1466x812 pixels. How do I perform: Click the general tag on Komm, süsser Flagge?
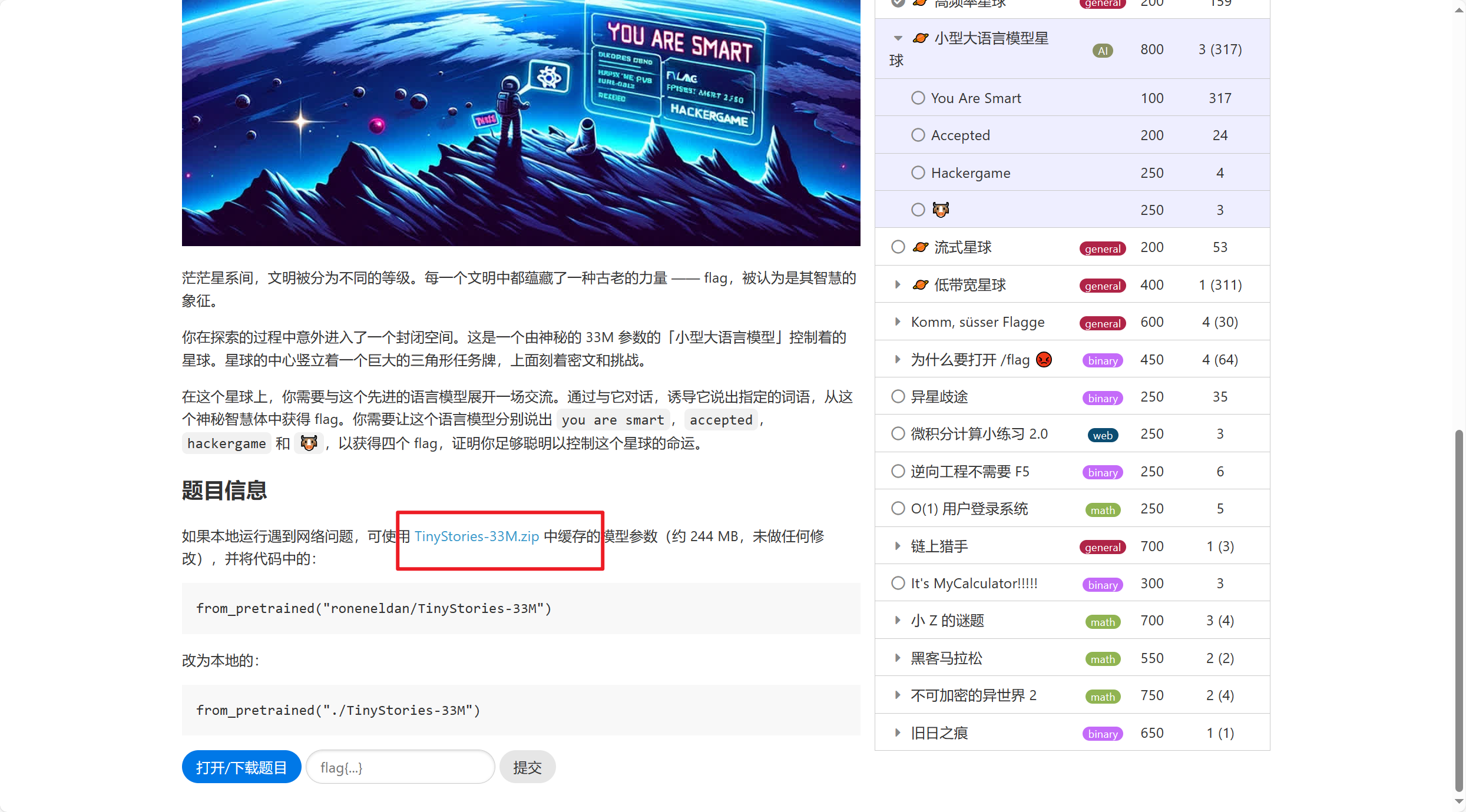point(1103,323)
